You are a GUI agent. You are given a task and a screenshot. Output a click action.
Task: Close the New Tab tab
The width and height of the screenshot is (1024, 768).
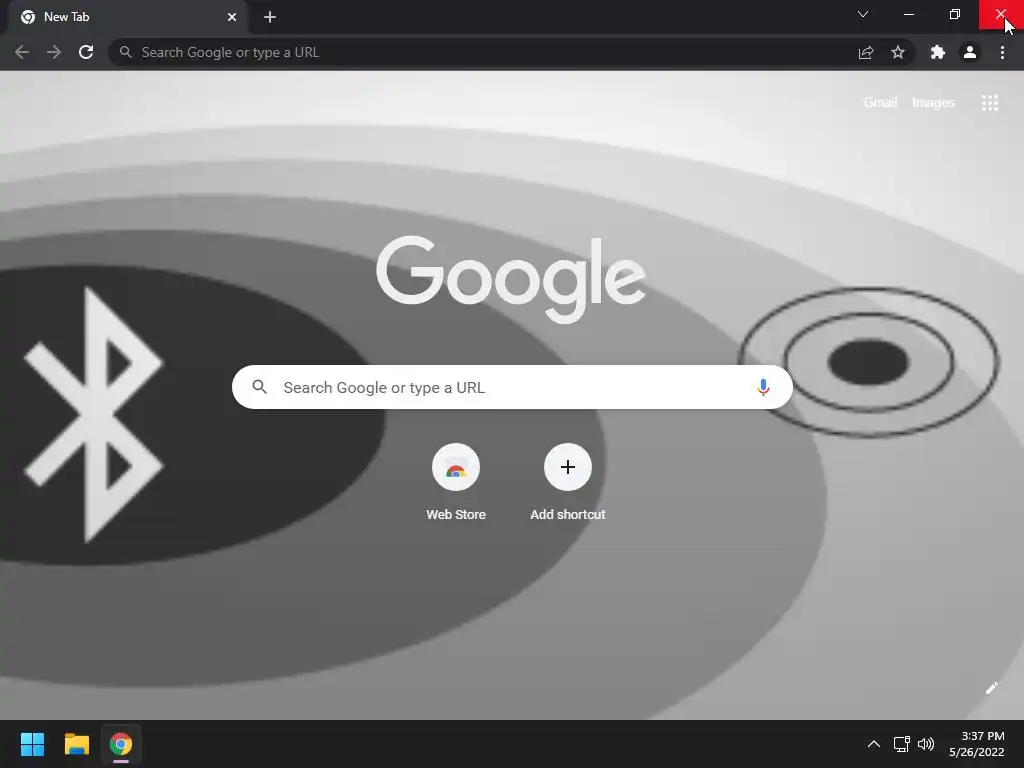pyautogui.click(x=232, y=17)
